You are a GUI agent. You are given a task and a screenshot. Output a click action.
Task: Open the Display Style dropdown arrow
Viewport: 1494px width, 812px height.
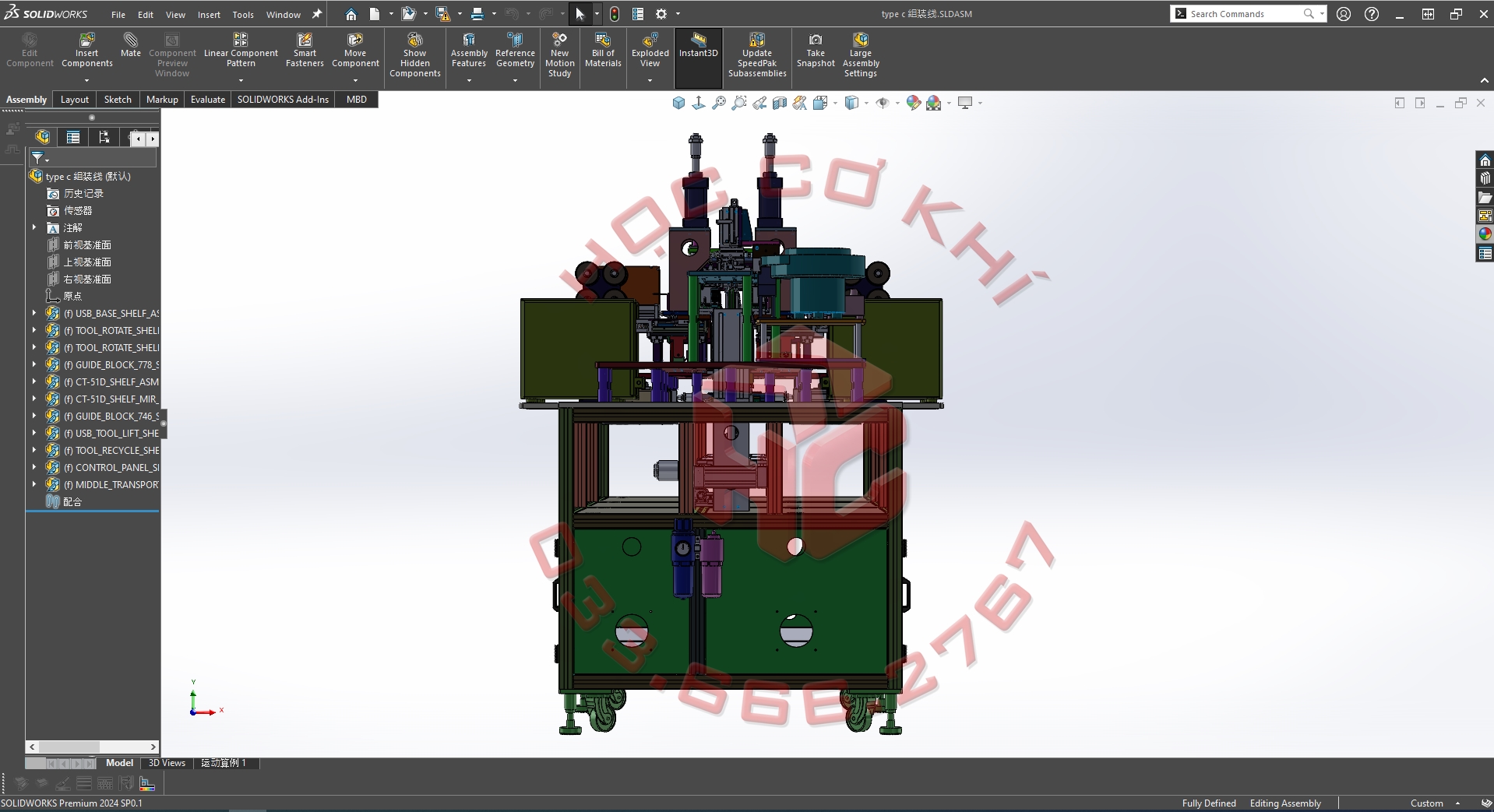point(866,103)
